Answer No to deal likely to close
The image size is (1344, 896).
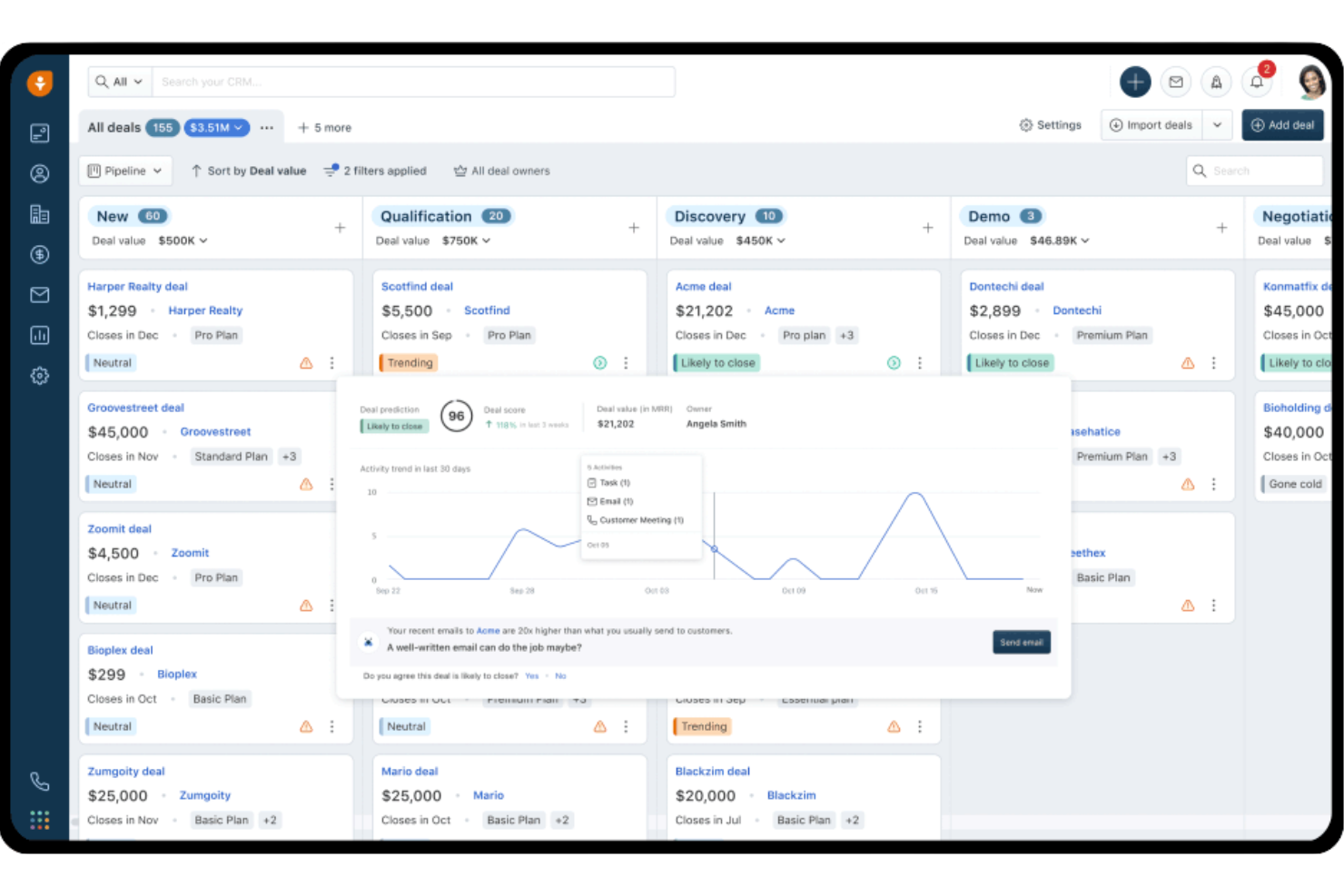click(x=560, y=675)
